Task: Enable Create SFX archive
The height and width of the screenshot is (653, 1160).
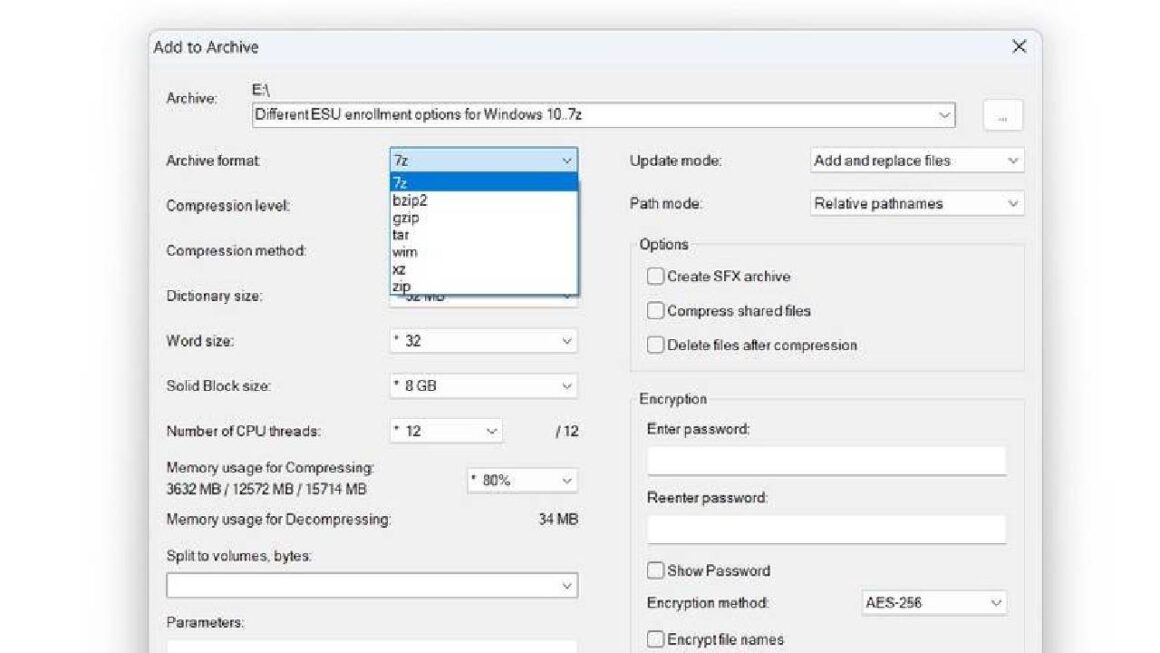Action: (x=655, y=277)
